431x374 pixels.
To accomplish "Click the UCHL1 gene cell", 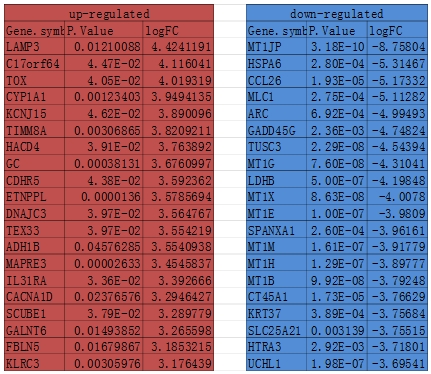I will [276, 363].
